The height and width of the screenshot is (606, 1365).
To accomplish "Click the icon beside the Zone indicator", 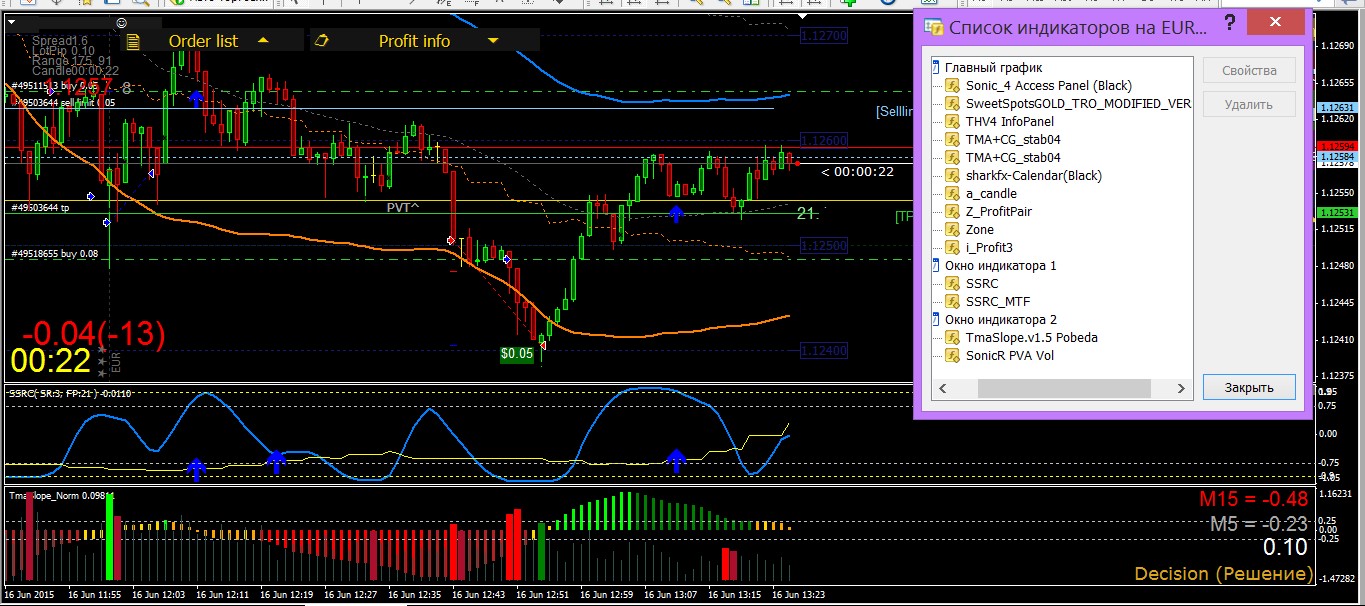I will coord(953,230).
